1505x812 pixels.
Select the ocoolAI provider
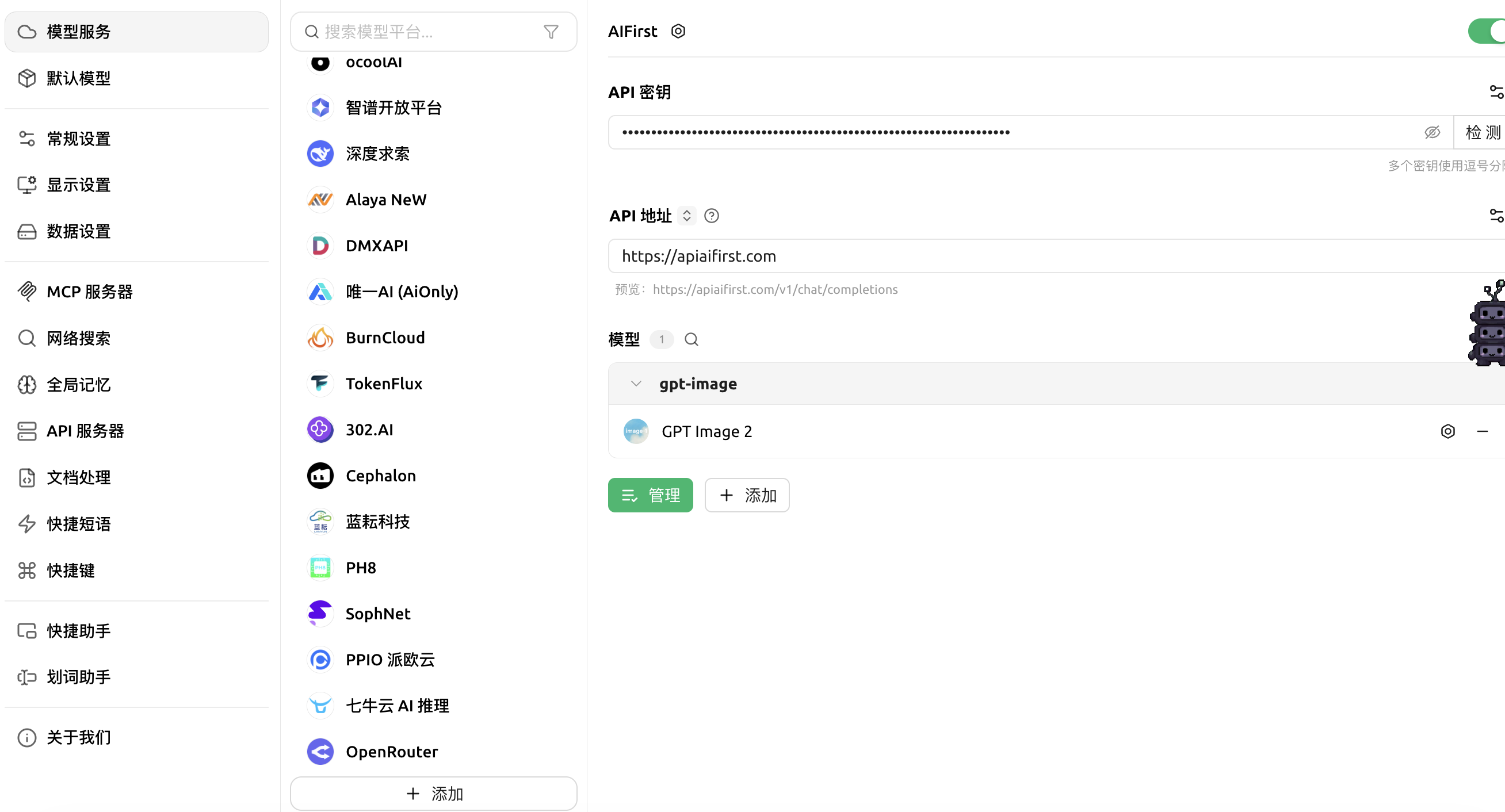click(x=434, y=62)
